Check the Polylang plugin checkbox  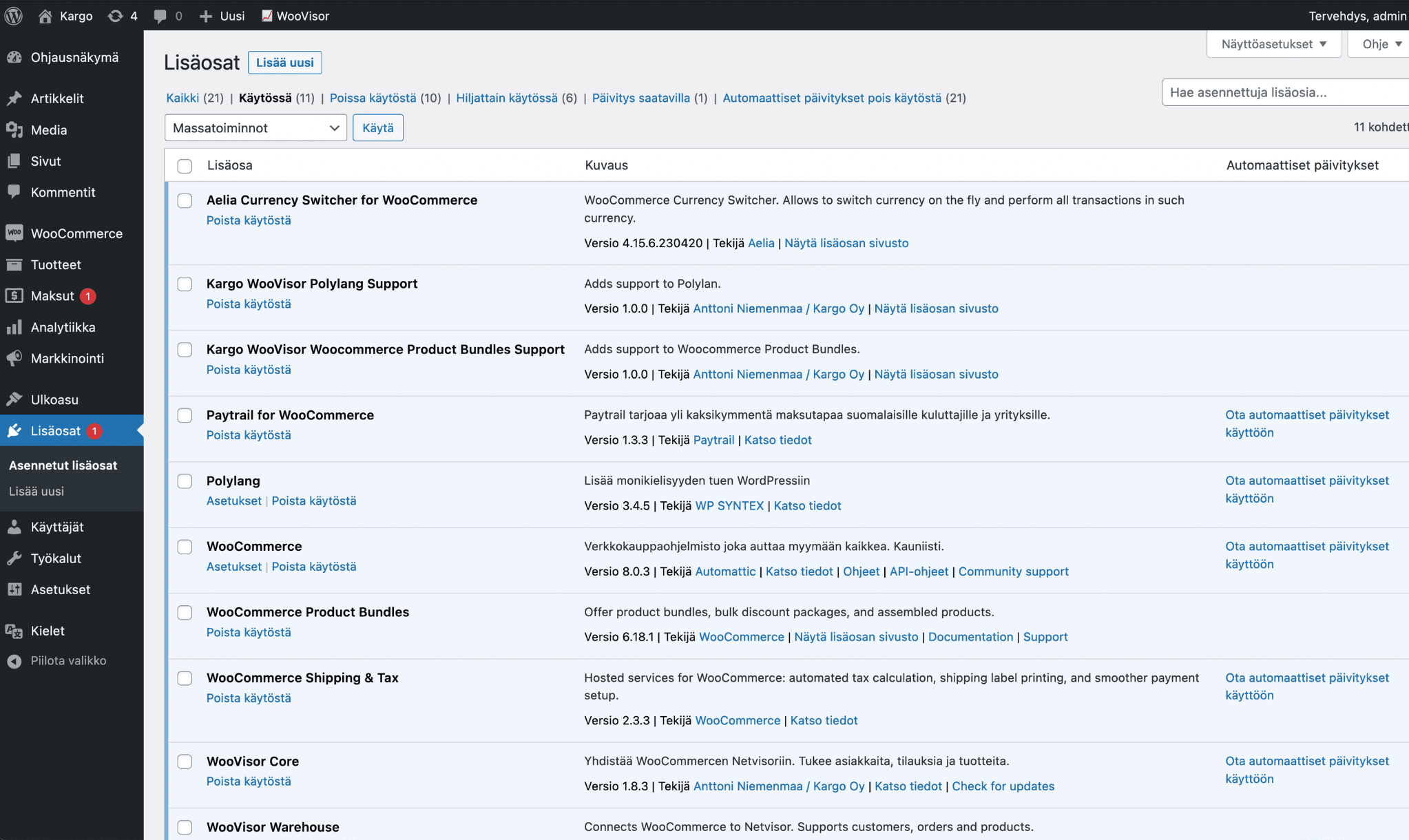tap(185, 481)
